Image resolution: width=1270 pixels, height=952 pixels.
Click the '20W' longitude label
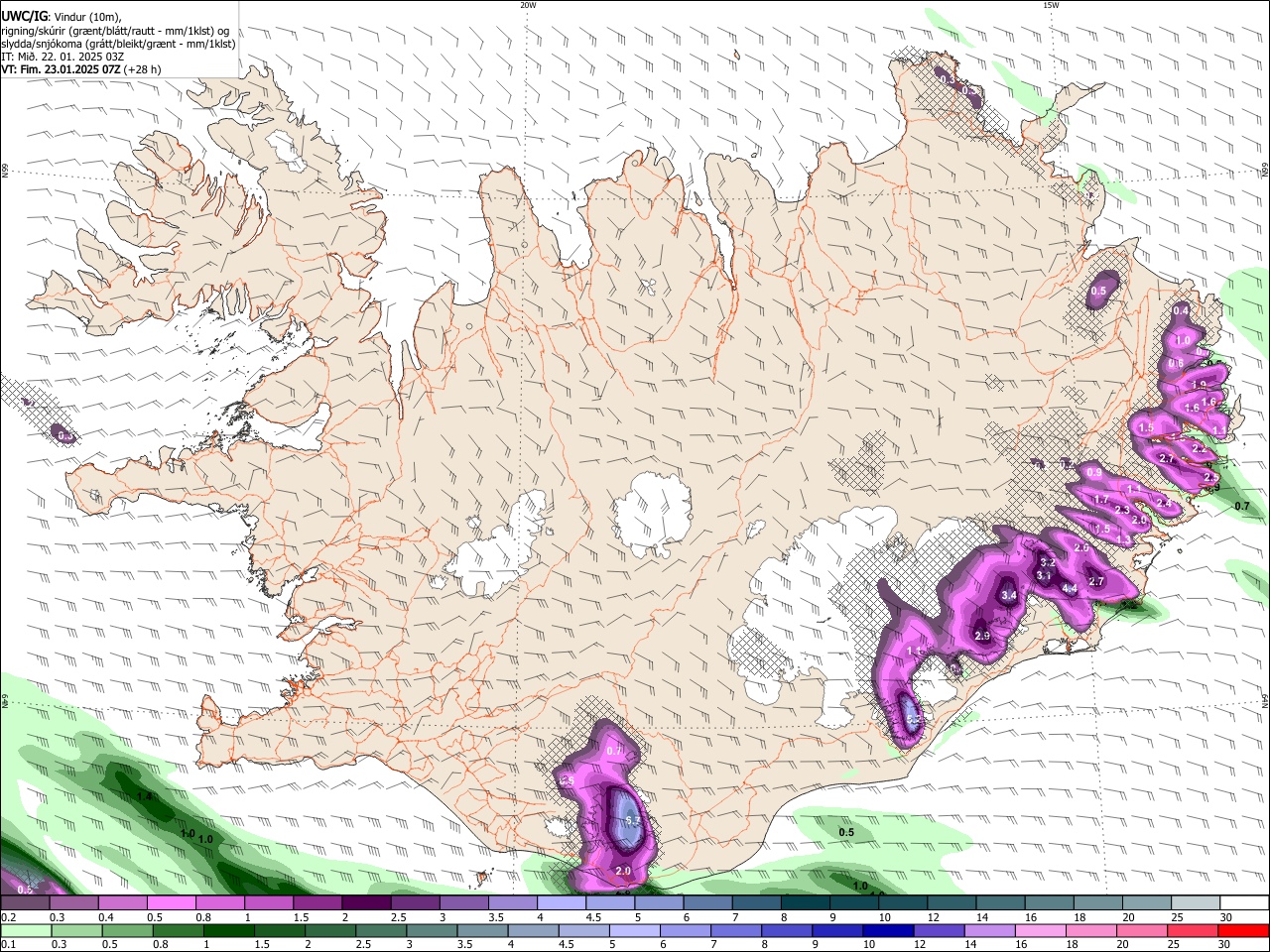528,5
